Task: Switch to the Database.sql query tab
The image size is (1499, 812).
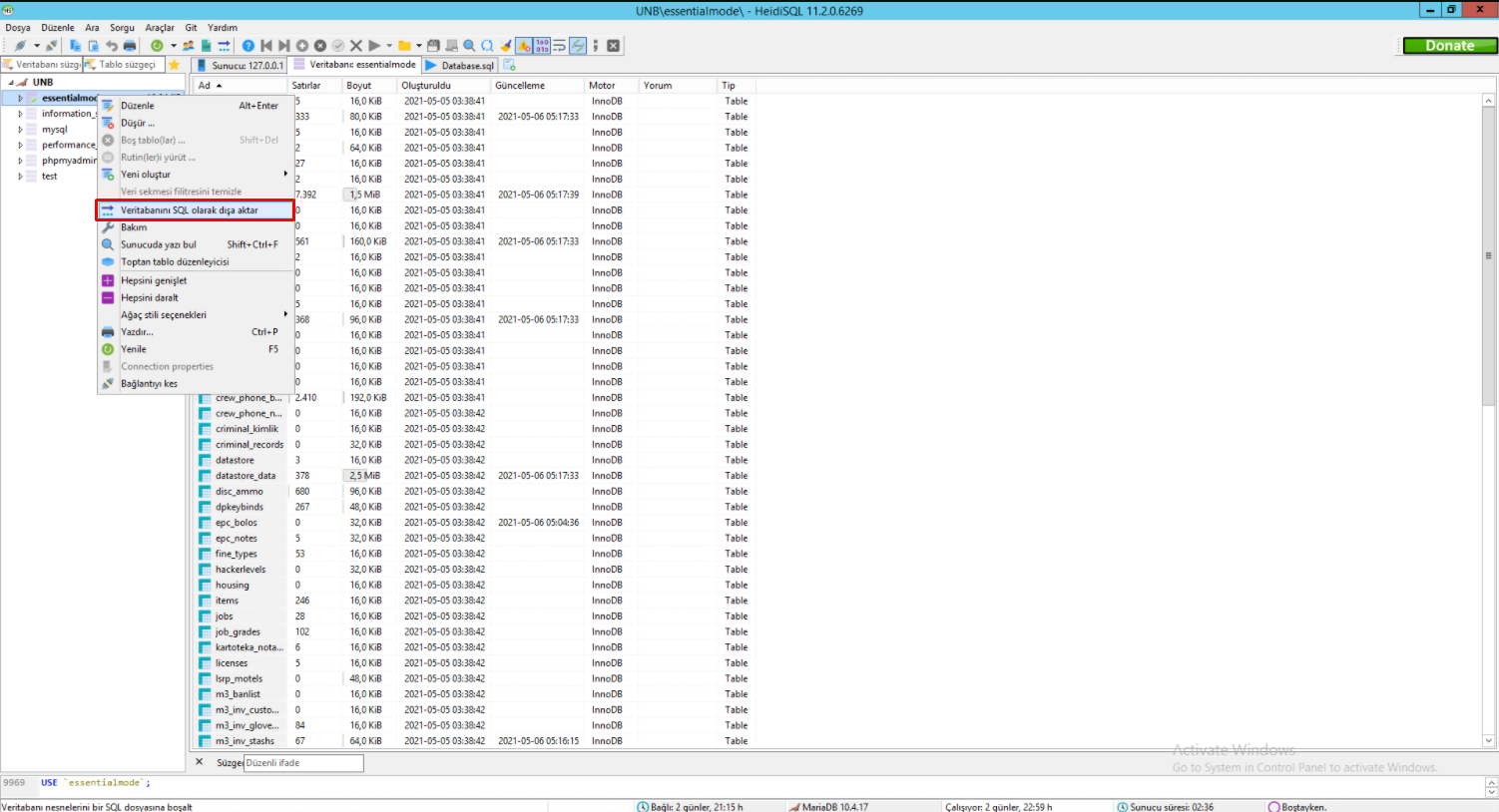Action: pos(460,65)
